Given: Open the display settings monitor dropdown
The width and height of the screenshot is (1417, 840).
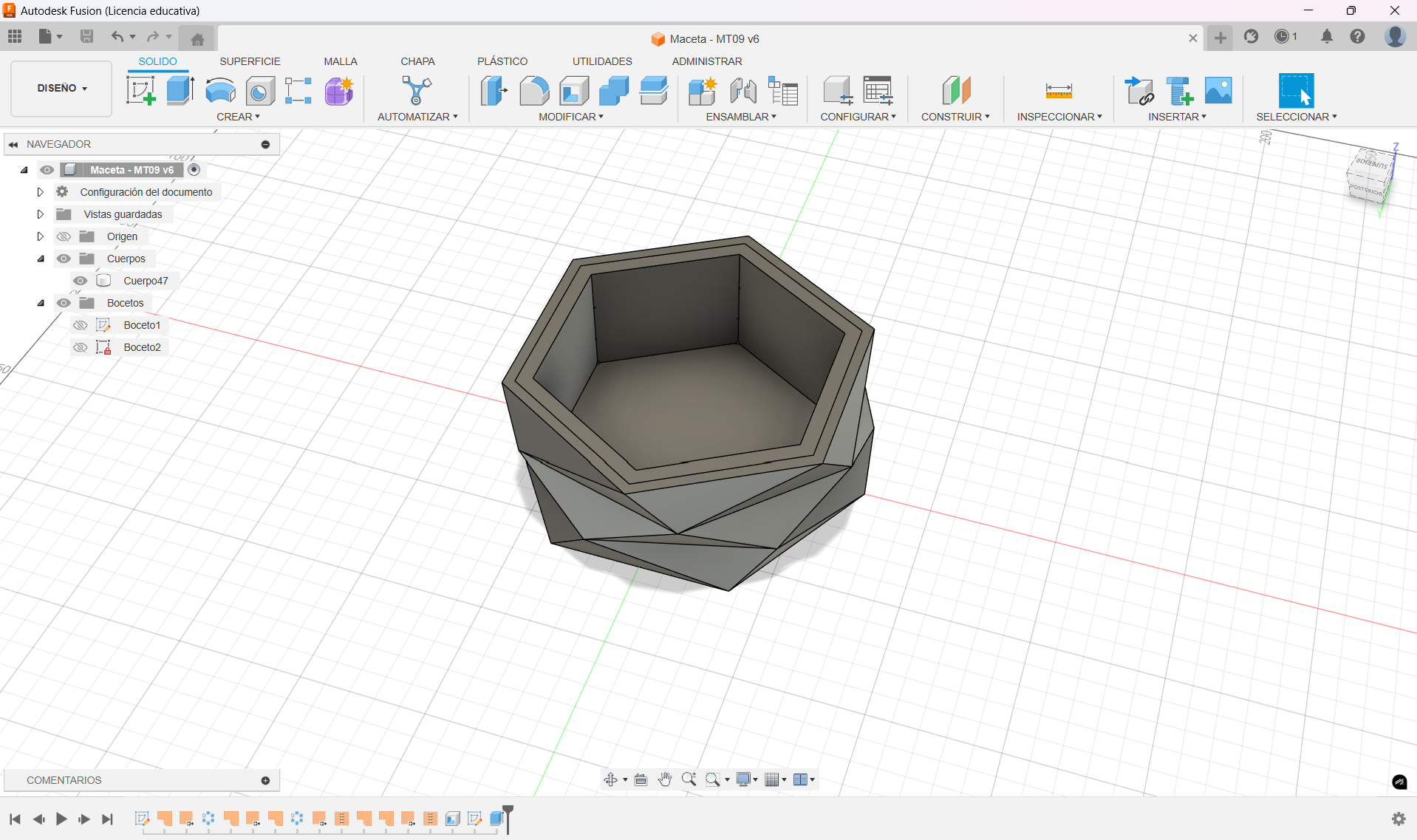Looking at the screenshot, I should [747, 779].
